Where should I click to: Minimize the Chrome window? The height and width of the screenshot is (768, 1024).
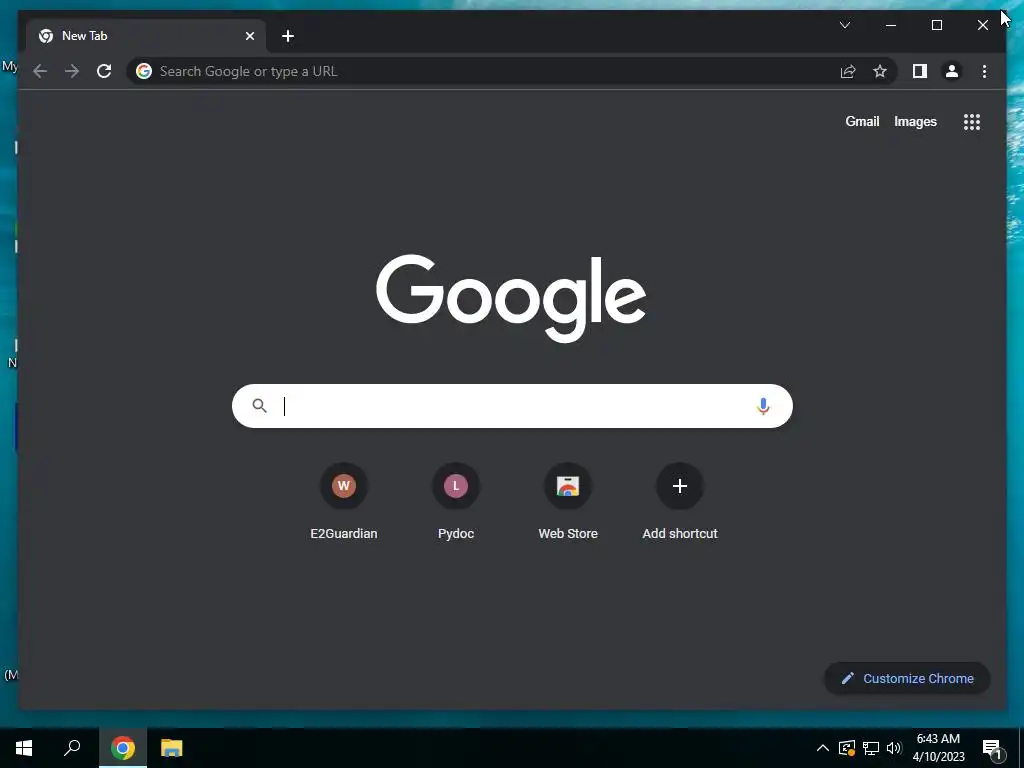[x=891, y=25]
